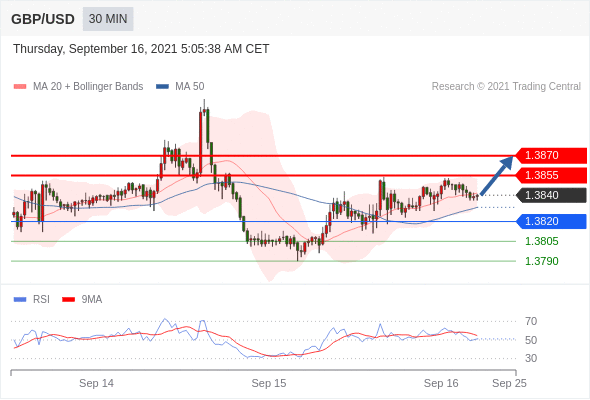Click the Sep 16 date axis label
The width and height of the screenshot is (590, 400).
[441, 383]
